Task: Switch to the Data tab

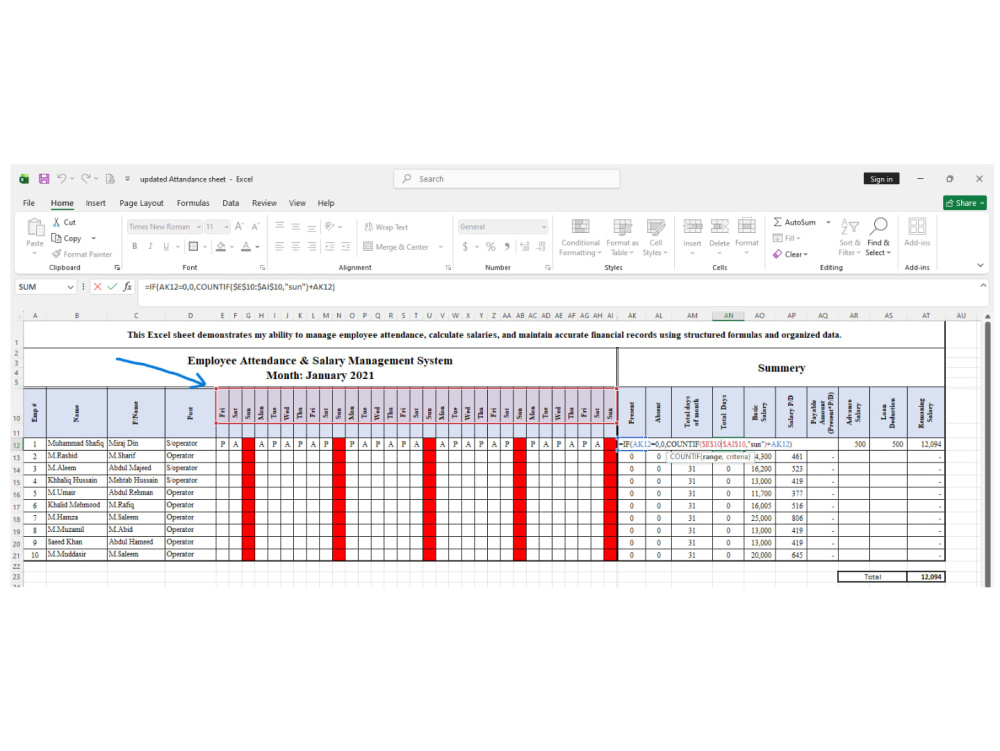Action: pos(231,203)
